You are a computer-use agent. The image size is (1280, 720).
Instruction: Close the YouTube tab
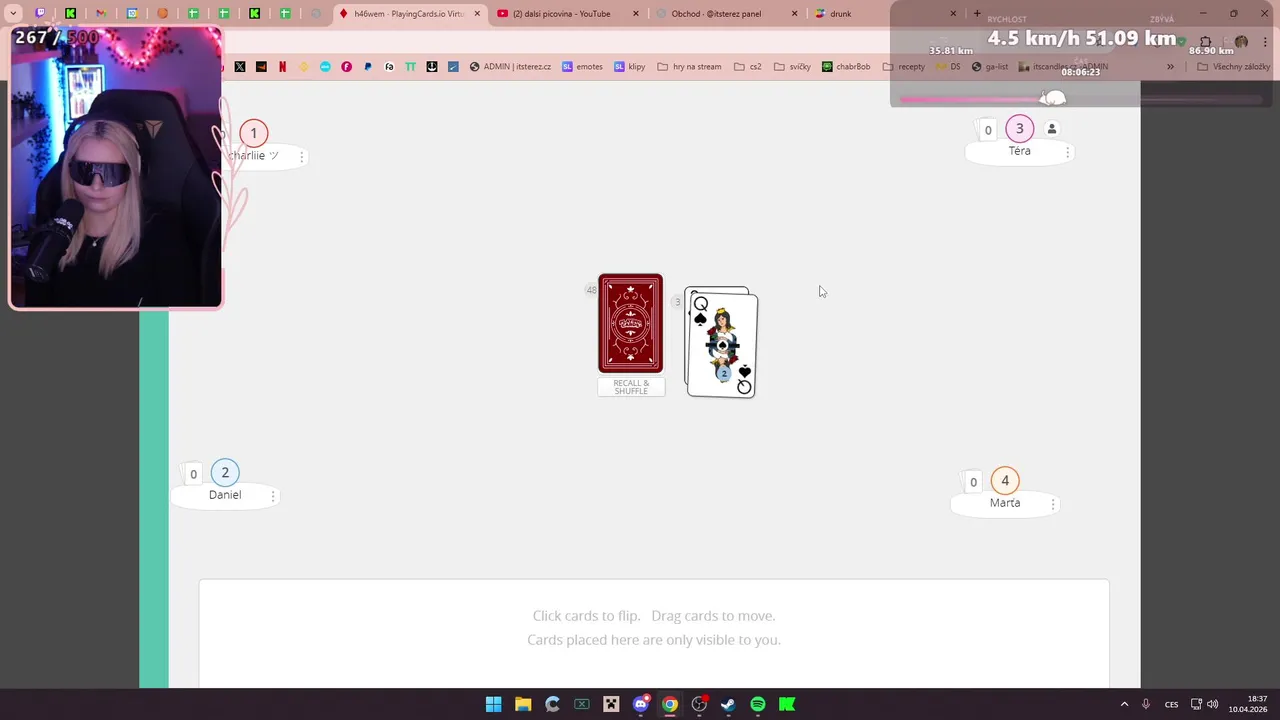636,14
